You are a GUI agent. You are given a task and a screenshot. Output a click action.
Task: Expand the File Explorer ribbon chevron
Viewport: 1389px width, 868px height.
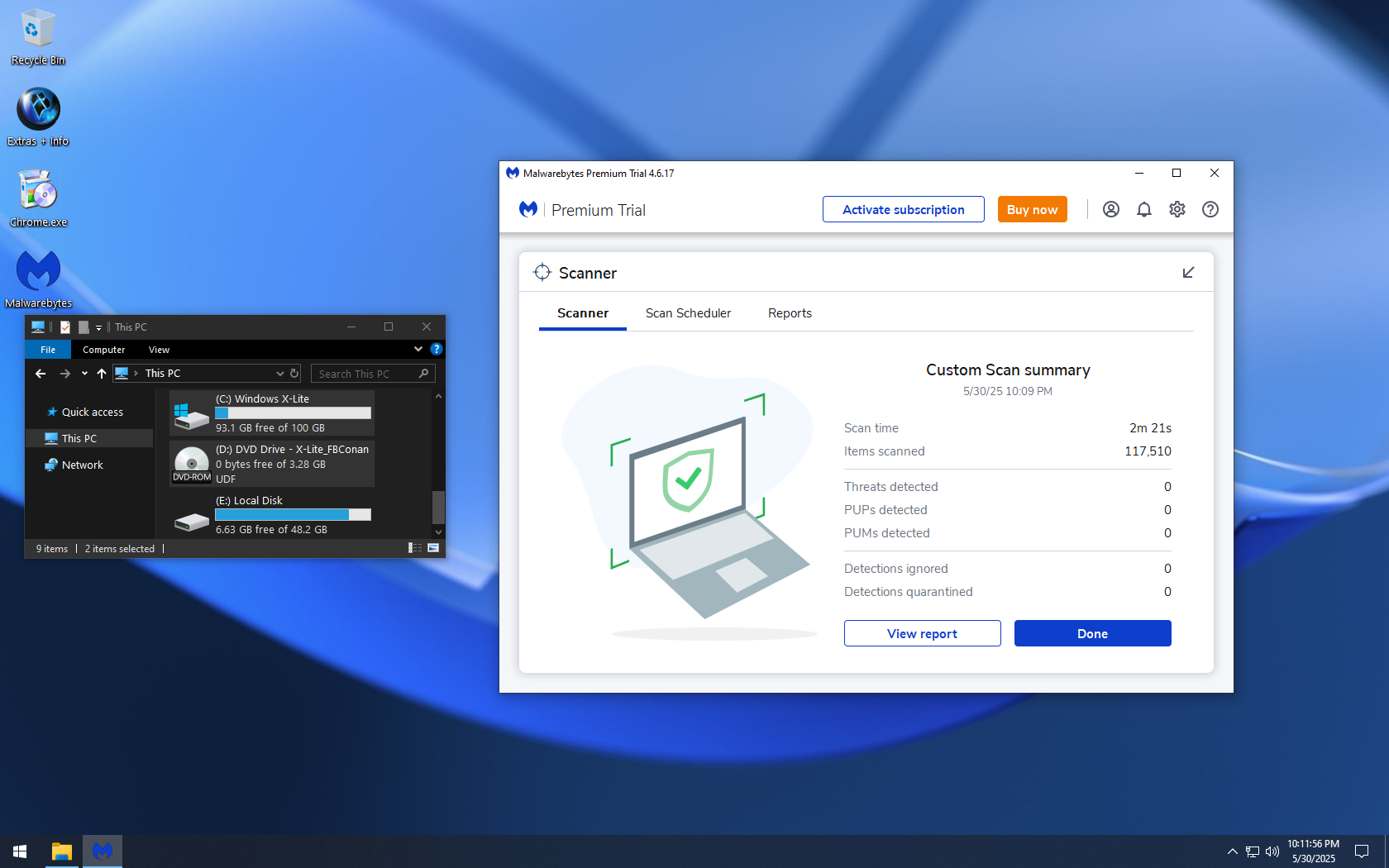click(x=418, y=349)
